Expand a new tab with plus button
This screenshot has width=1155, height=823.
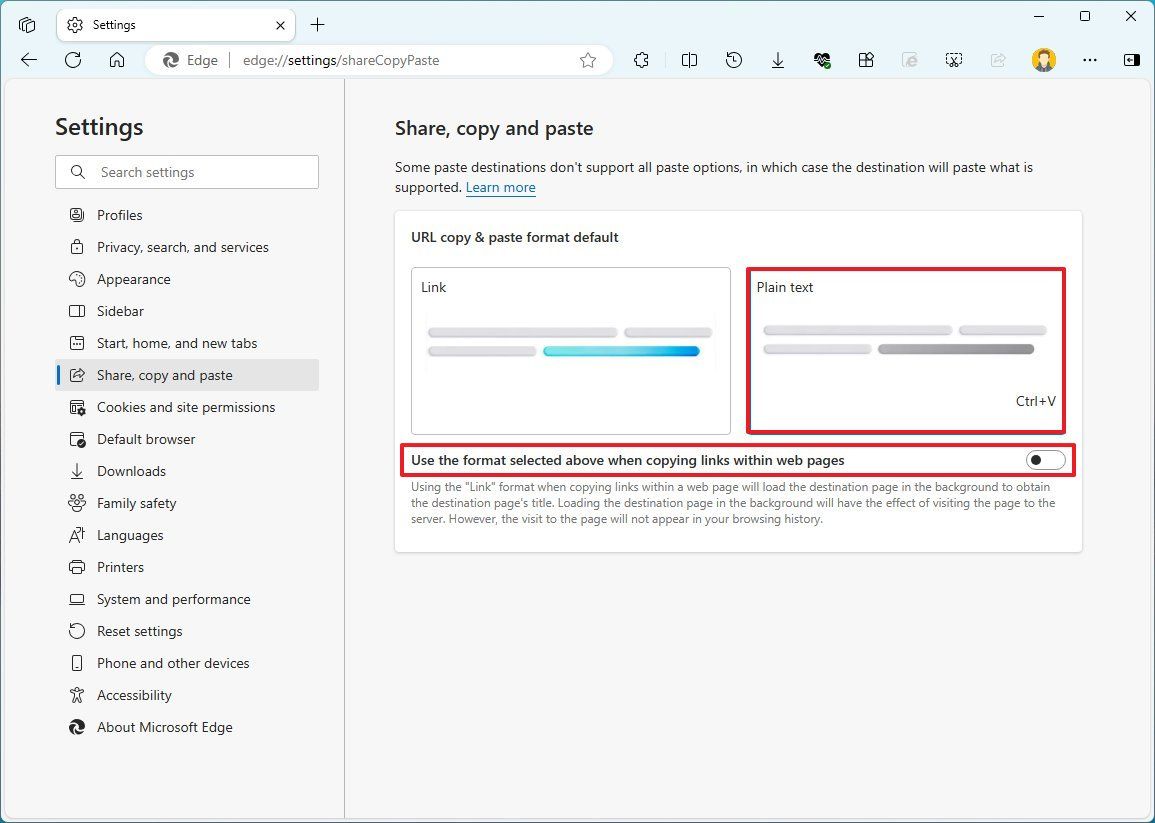tap(317, 24)
